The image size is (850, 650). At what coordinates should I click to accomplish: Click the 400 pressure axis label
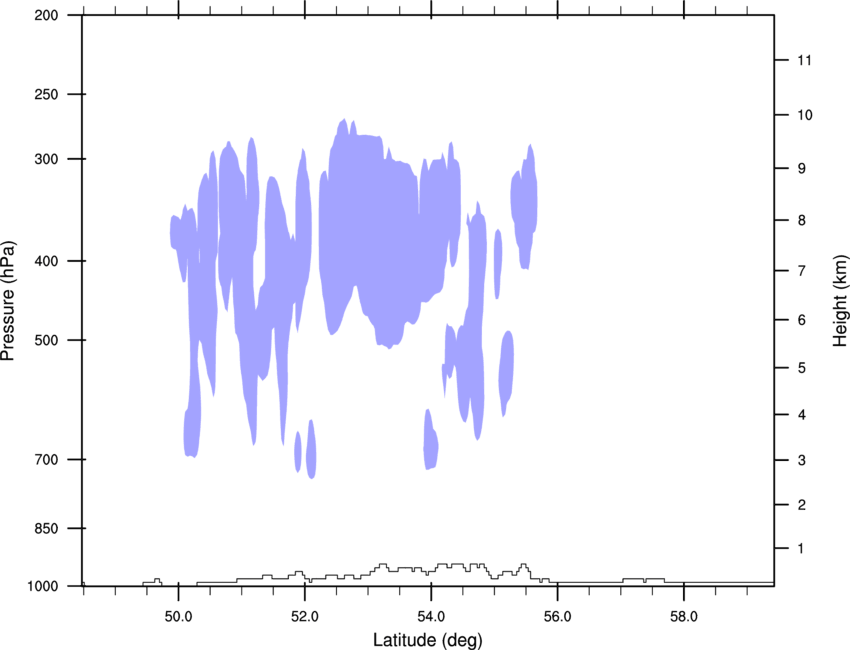click(46, 261)
